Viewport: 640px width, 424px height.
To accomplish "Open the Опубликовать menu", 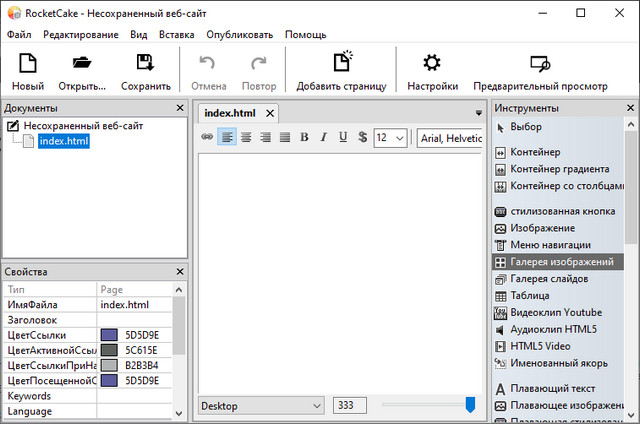I will (239, 34).
